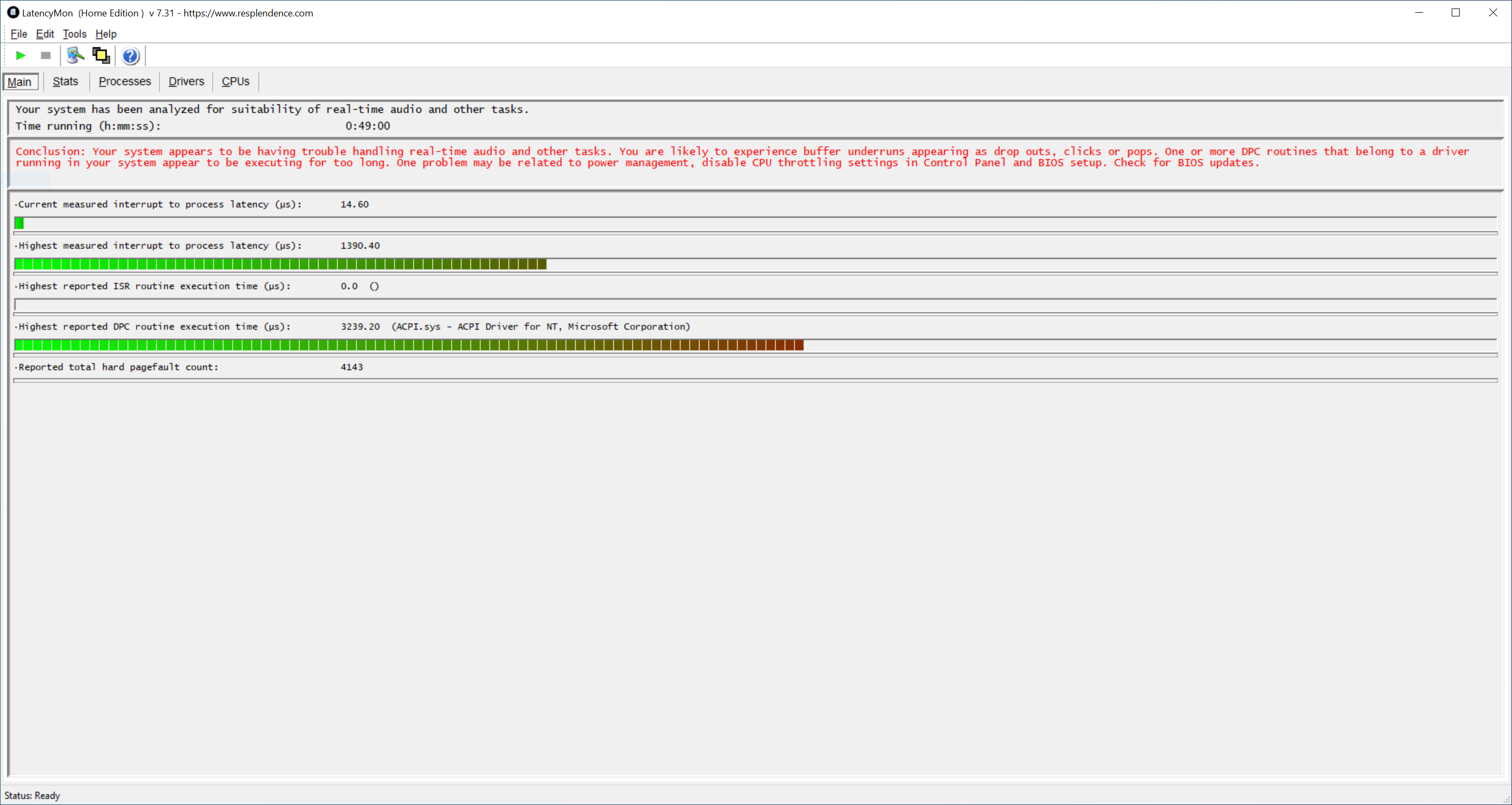Image resolution: width=1512 pixels, height=805 pixels.
Task: Switch to the Drivers tab
Action: [186, 82]
